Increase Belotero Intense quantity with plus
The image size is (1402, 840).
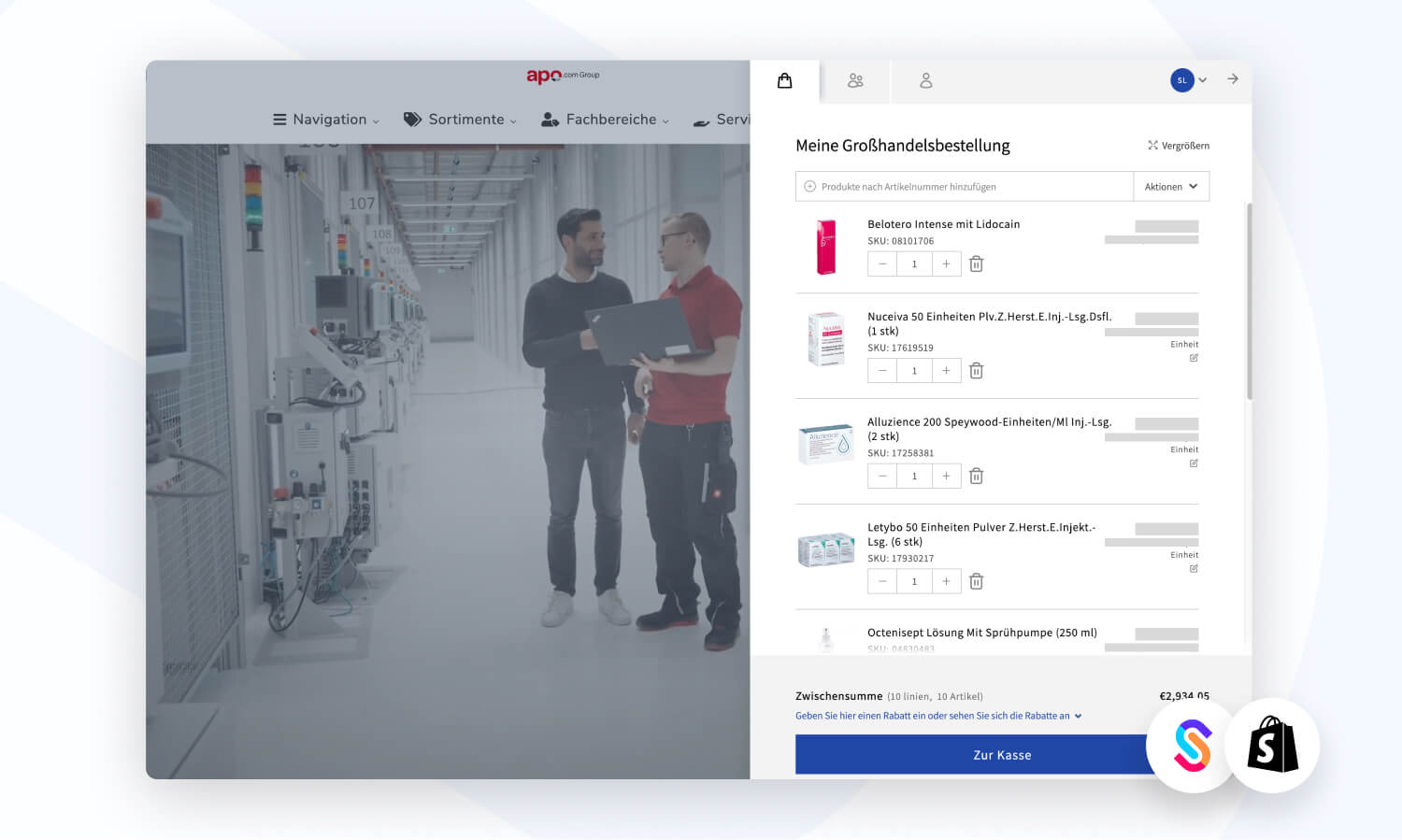946,264
